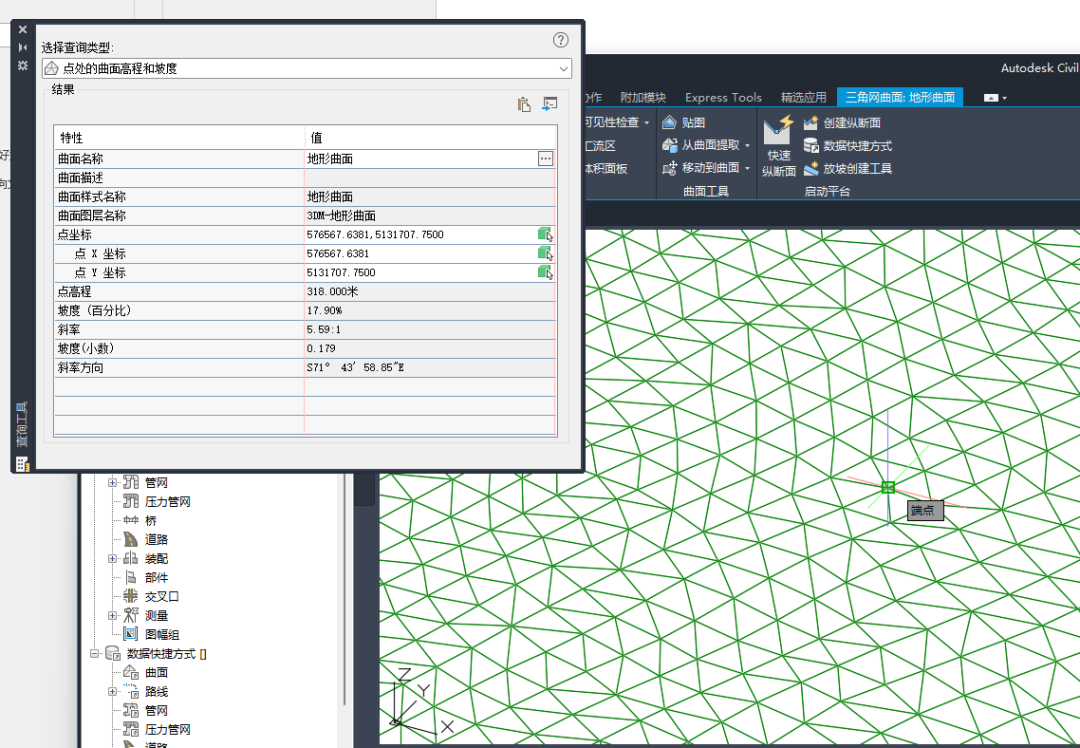Select the 3DM-地形曲面 layer name value
1080x748 pixels.
[x=341, y=216]
